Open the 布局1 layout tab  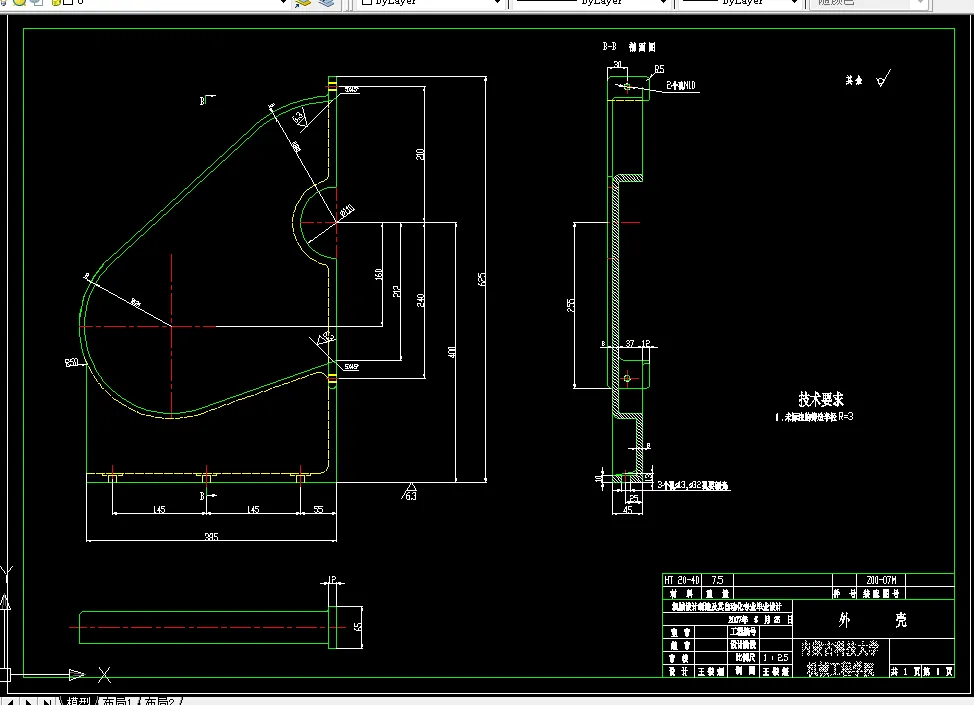[x=117, y=701]
